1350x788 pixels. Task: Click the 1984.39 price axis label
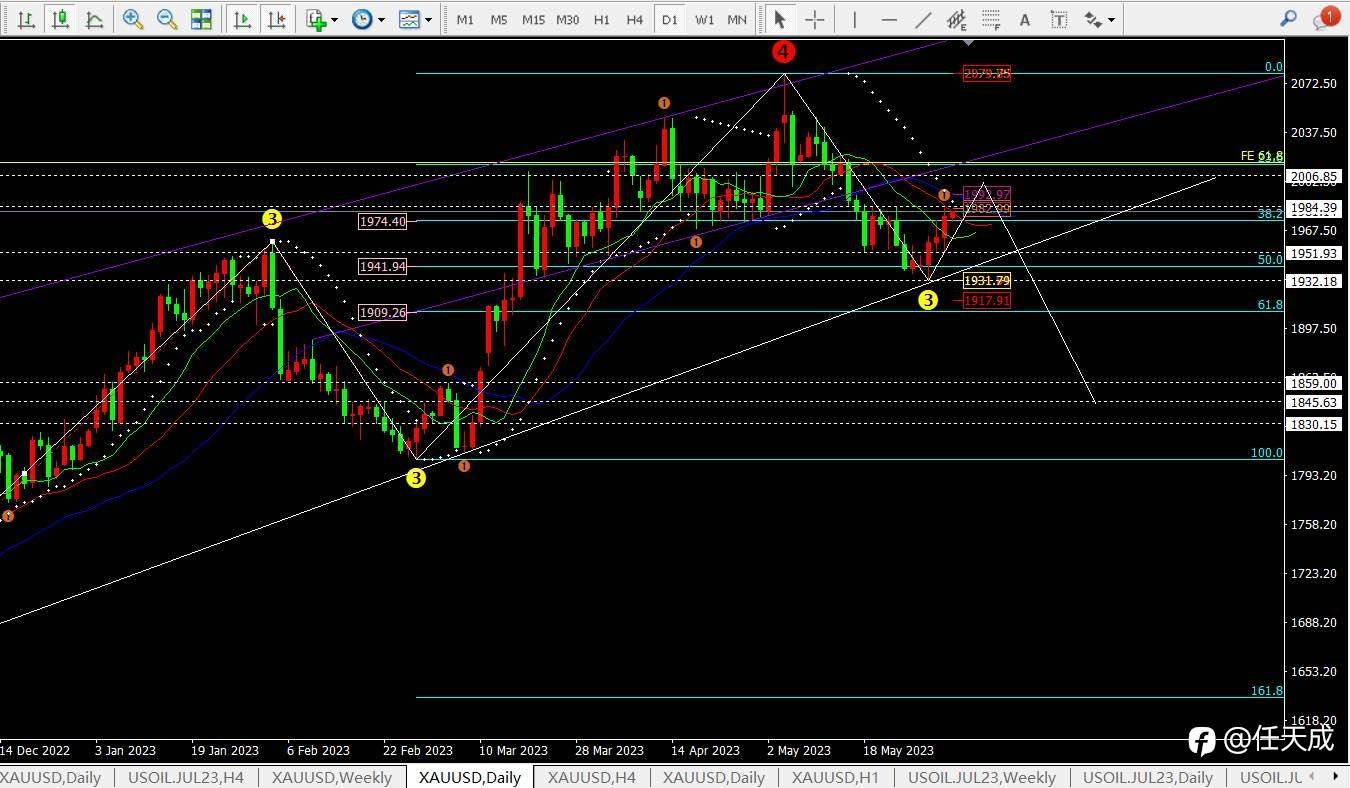1314,208
